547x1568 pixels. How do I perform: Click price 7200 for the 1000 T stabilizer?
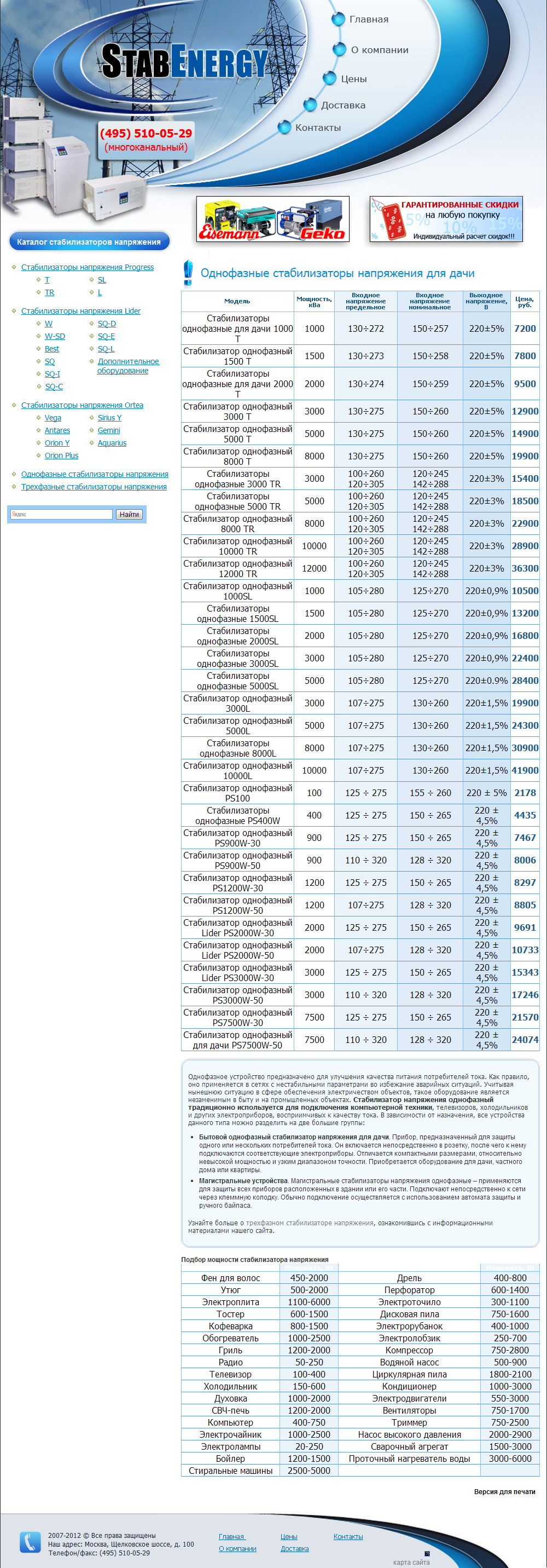pos(525,328)
